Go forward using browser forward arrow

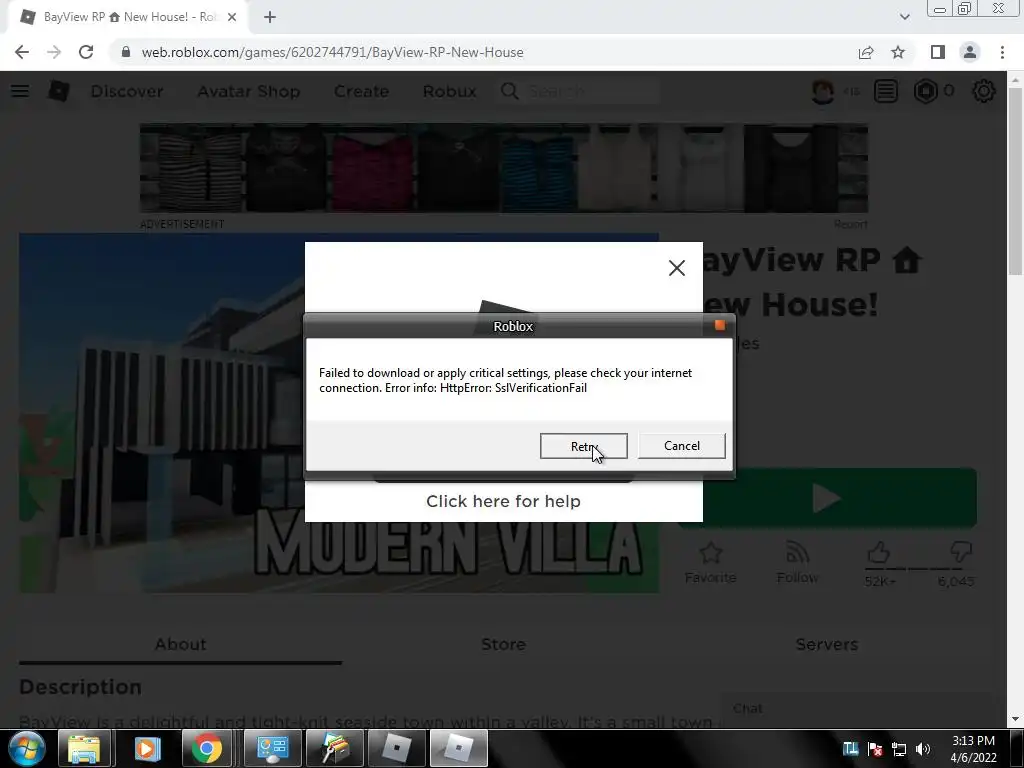tap(54, 52)
